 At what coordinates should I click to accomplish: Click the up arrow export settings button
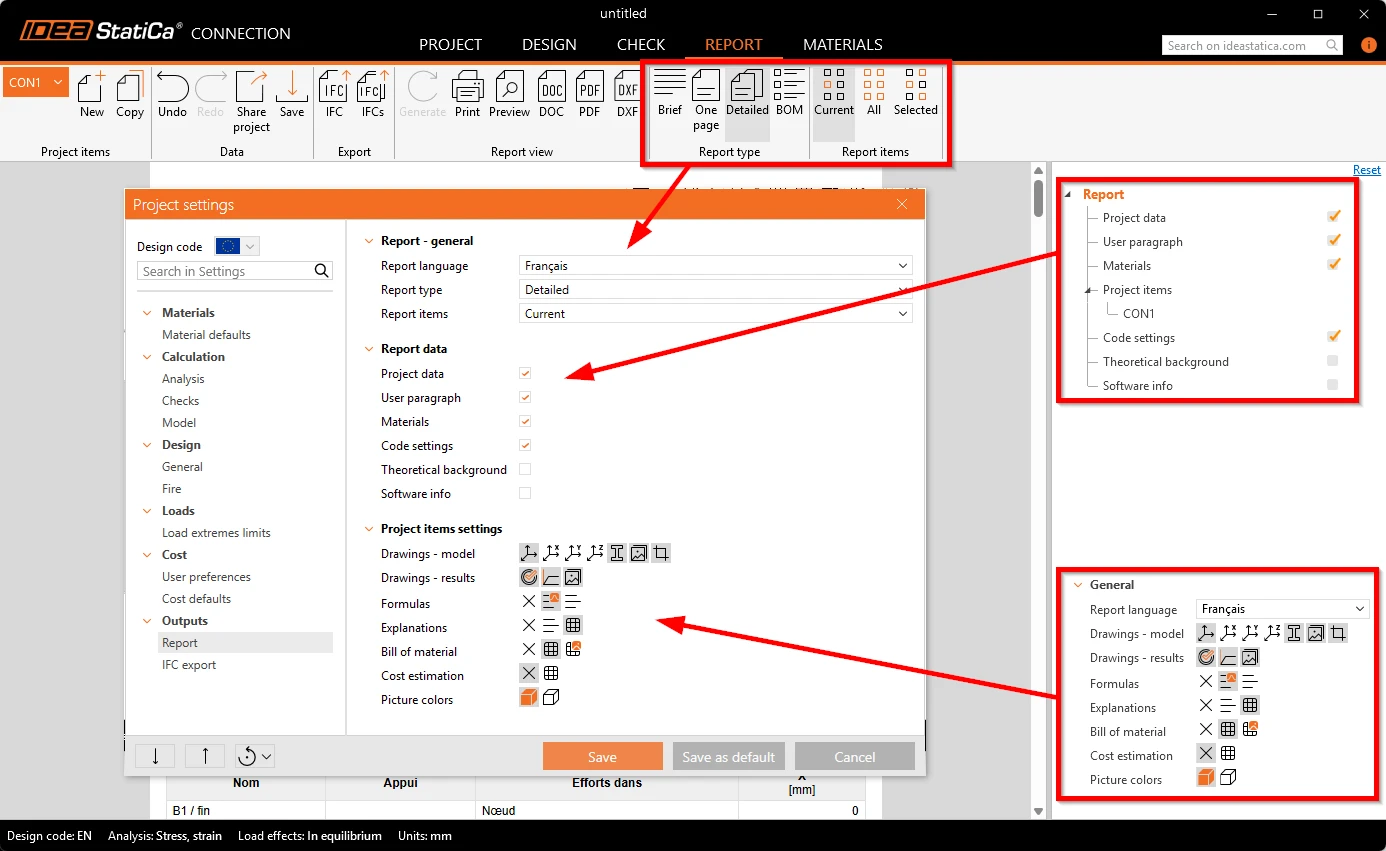click(205, 756)
